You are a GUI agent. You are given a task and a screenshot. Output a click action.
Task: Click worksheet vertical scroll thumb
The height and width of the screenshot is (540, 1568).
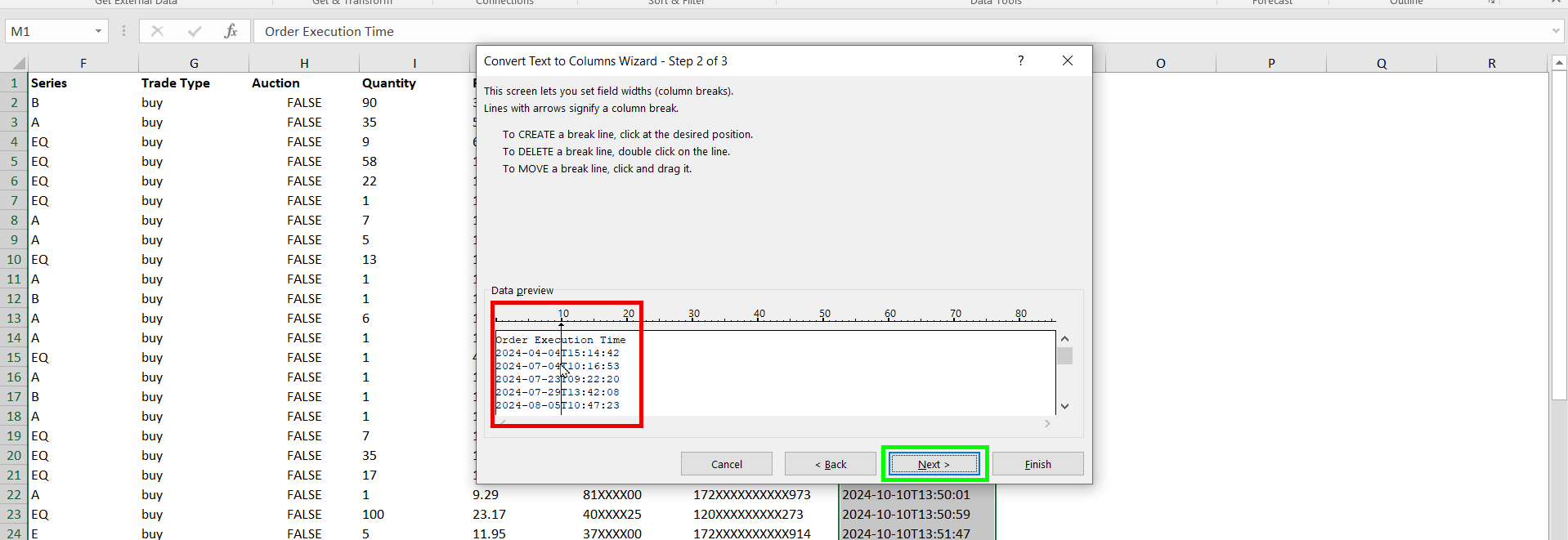pos(1559,237)
